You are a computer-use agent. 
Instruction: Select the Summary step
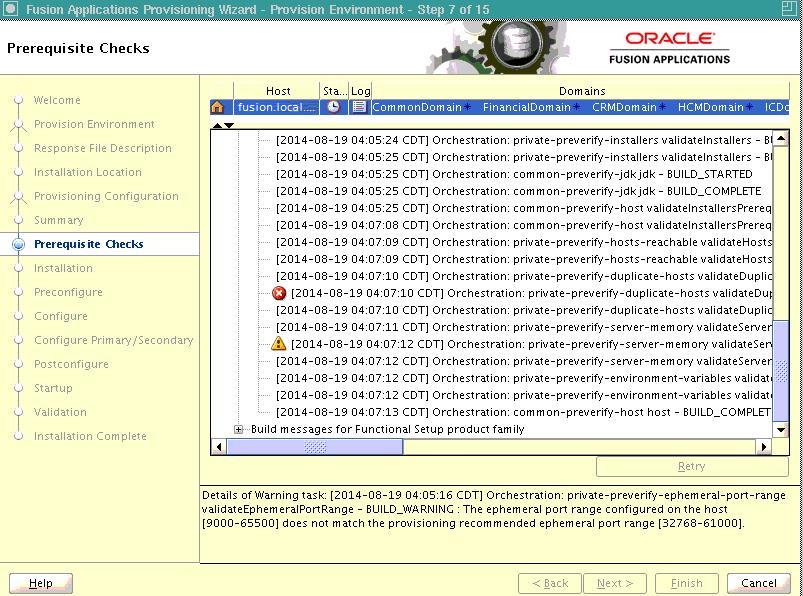58,220
